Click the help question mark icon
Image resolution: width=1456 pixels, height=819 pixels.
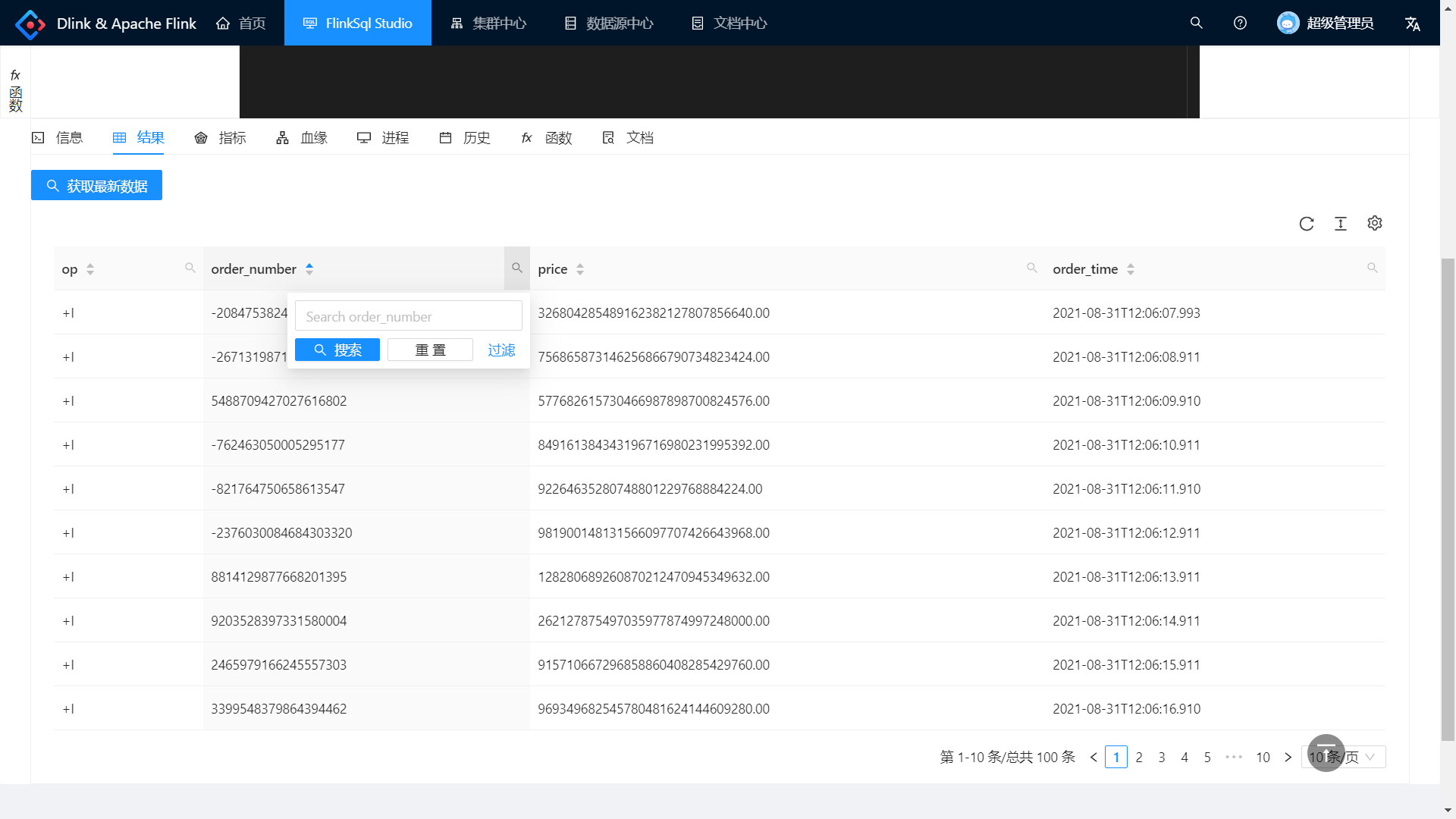point(1240,23)
